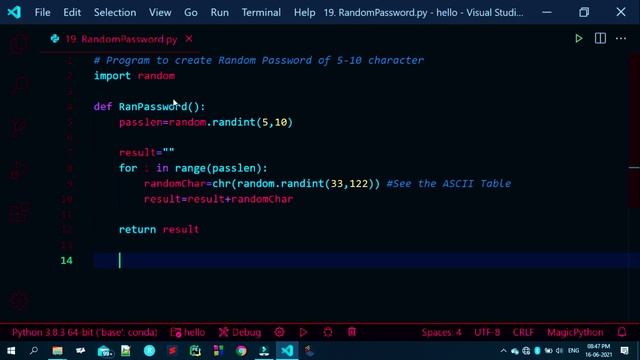Select Python 3.8.3 interpreter in status bar
The width and height of the screenshot is (640, 360).
point(84,332)
